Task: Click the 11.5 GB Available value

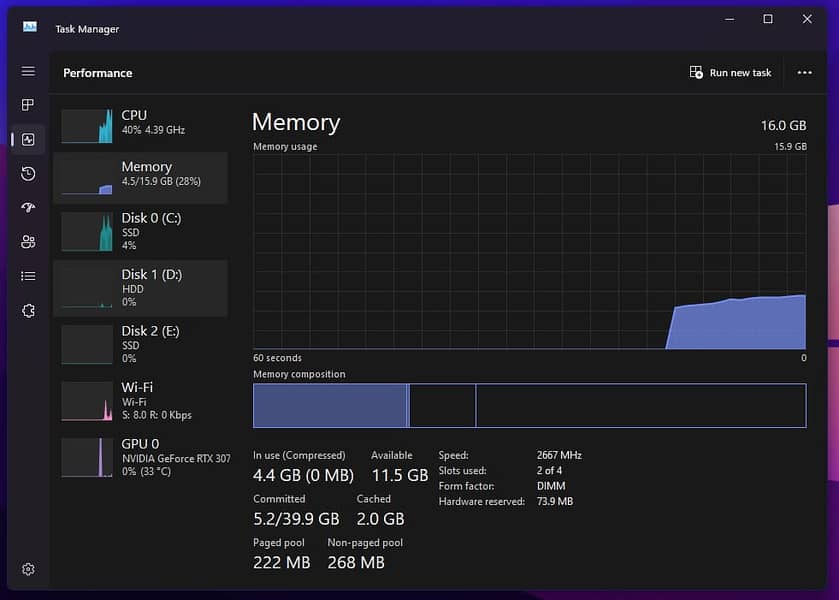Action: pyautogui.click(x=400, y=475)
